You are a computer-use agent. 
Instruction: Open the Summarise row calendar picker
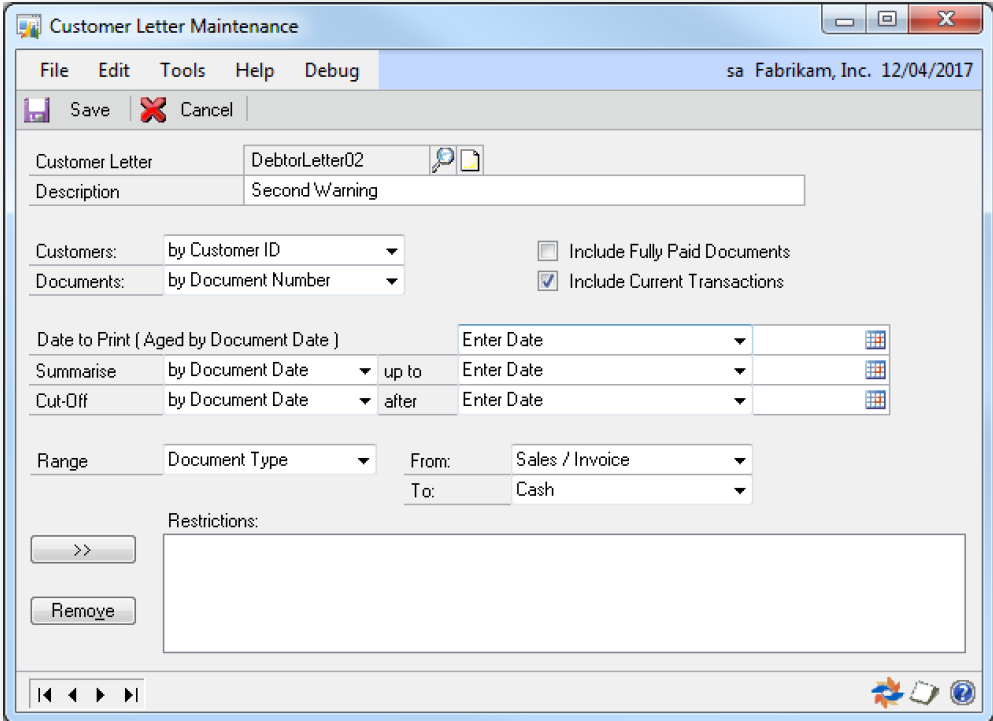[875, 370]
